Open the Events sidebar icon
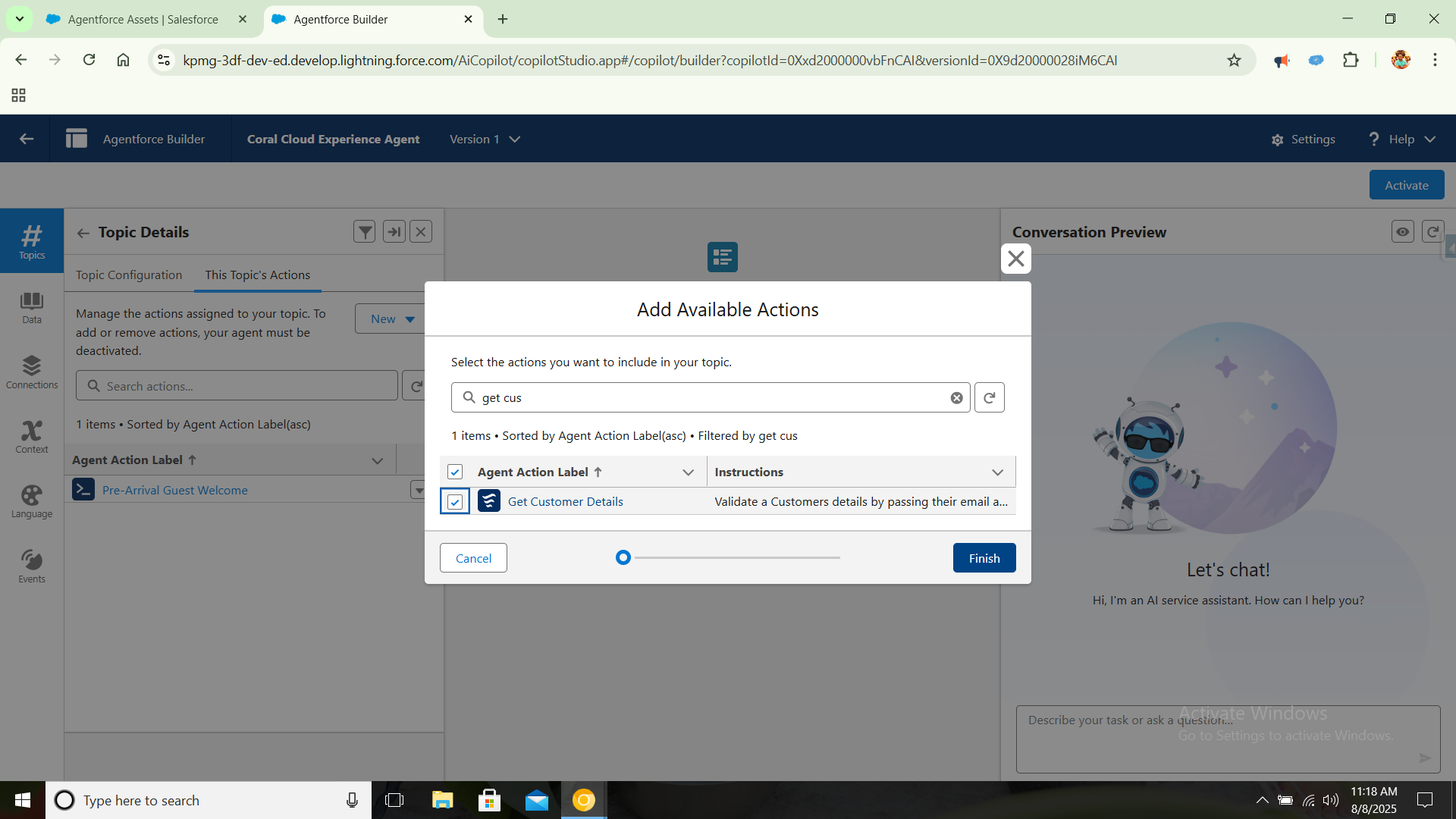 pyautogui.click(x=31, y=566)
